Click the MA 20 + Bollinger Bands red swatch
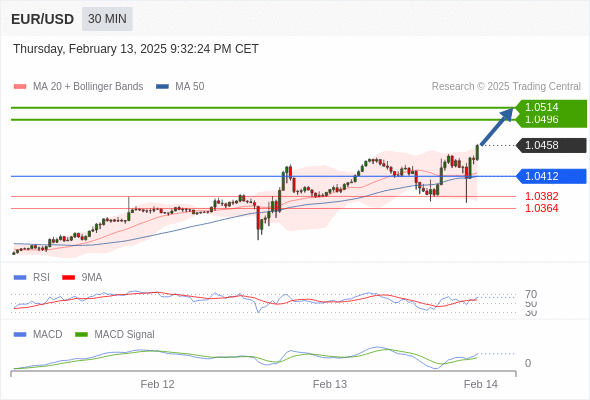Screen dimensions: 590x400 click(20, 87)
